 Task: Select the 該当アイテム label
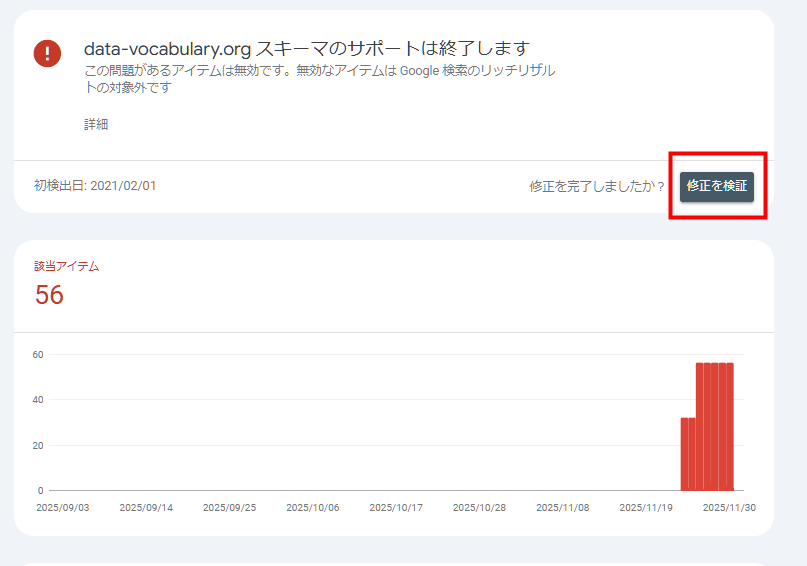(67, 266)
